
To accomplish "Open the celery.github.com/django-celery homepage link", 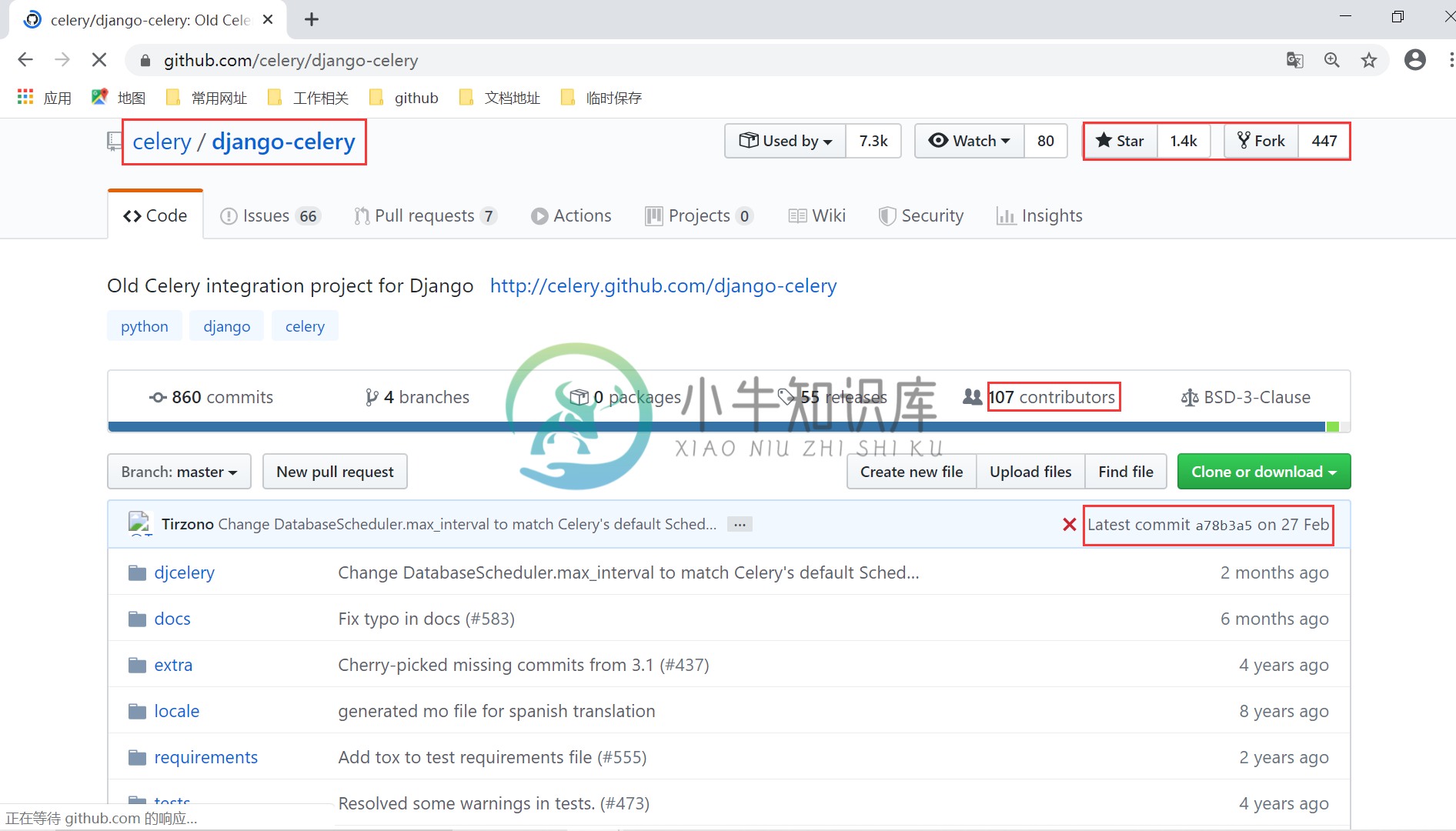I will tap(663, 285).
